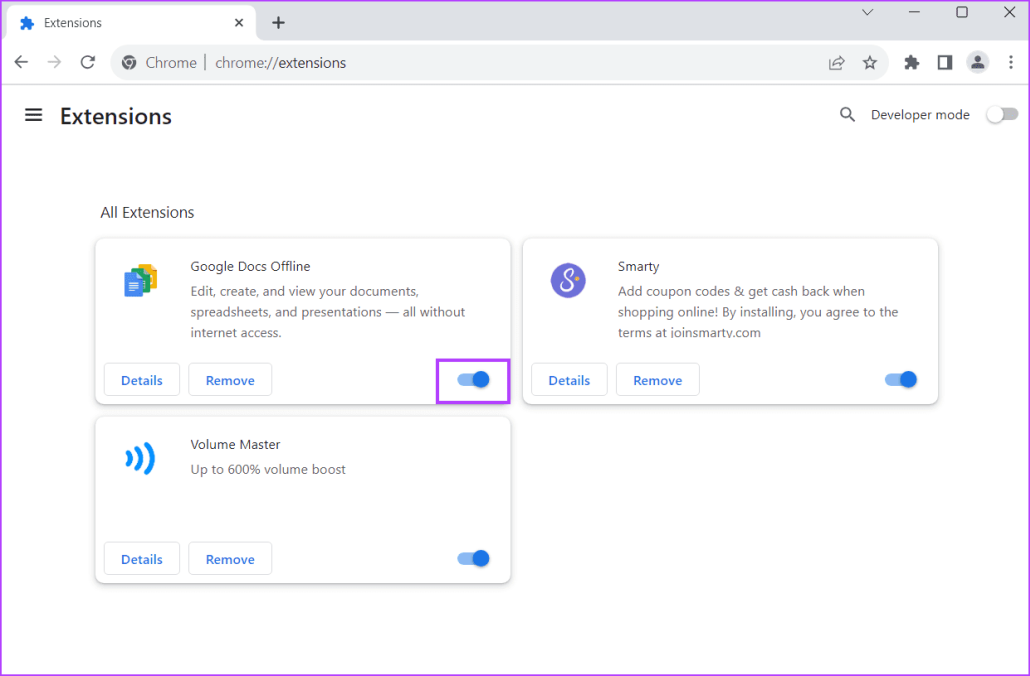Turn off the Smarty extension
This screenshot has width=1030, height=676.
tap(900, 379)
